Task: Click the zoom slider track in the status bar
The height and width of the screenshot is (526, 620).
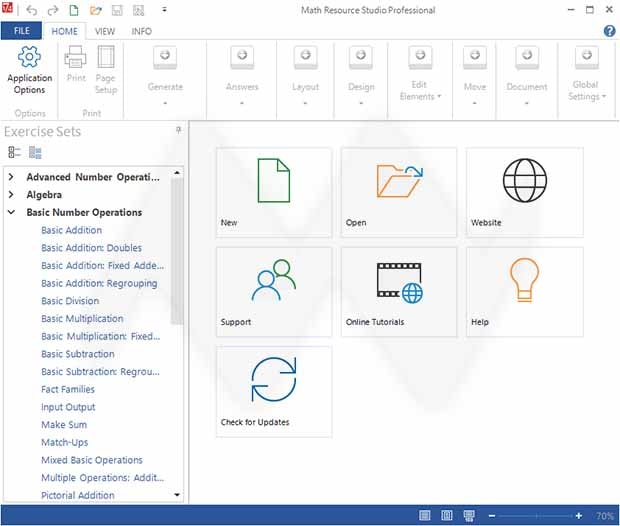Action: click(535, 516)
